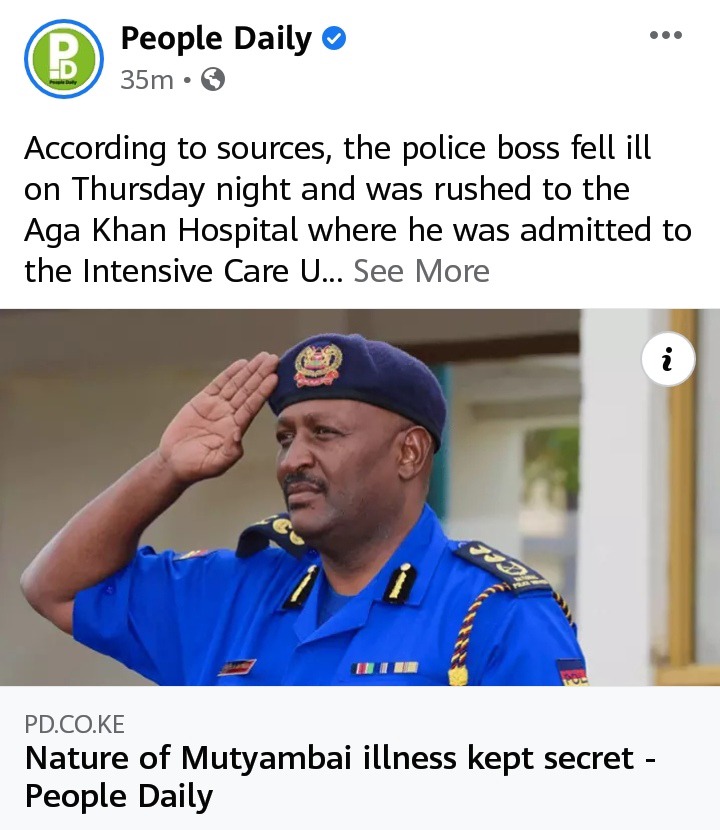Screen dimensions: 720x830
Task: Click the post text about Aga Khan Hospital
Action: tap(358, 231)
